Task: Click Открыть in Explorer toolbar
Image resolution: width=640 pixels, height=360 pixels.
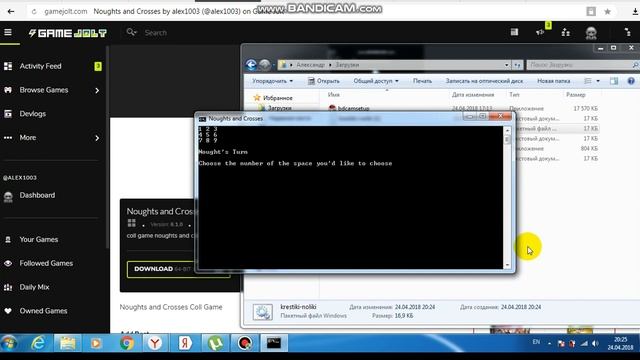Action: click(323, 81)
